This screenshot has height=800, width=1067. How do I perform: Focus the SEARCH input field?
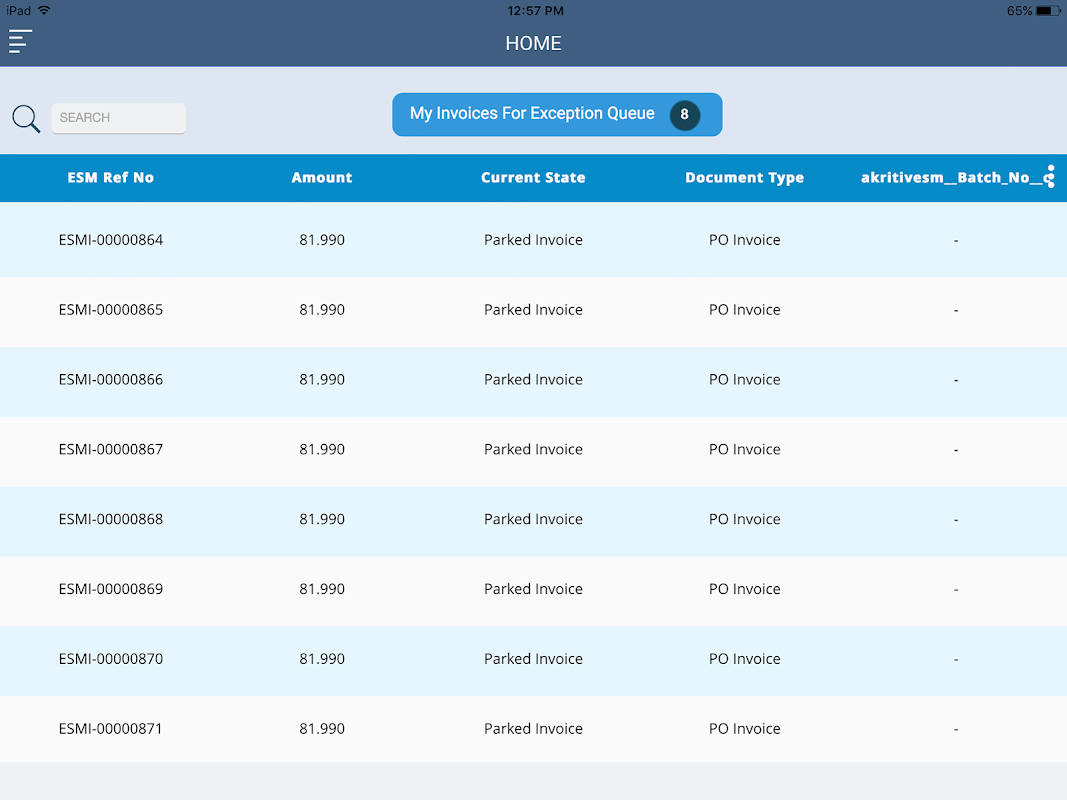[118, 118]
